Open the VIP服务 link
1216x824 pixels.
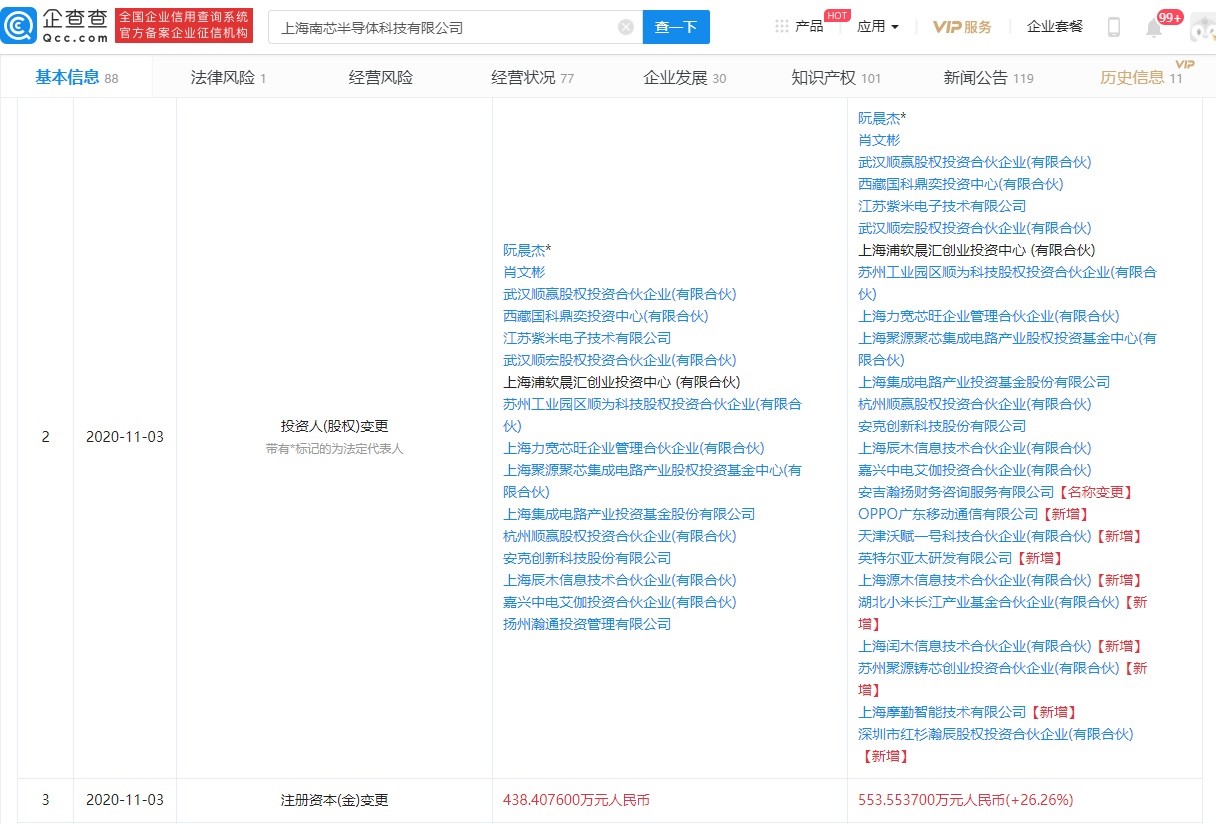962,27
